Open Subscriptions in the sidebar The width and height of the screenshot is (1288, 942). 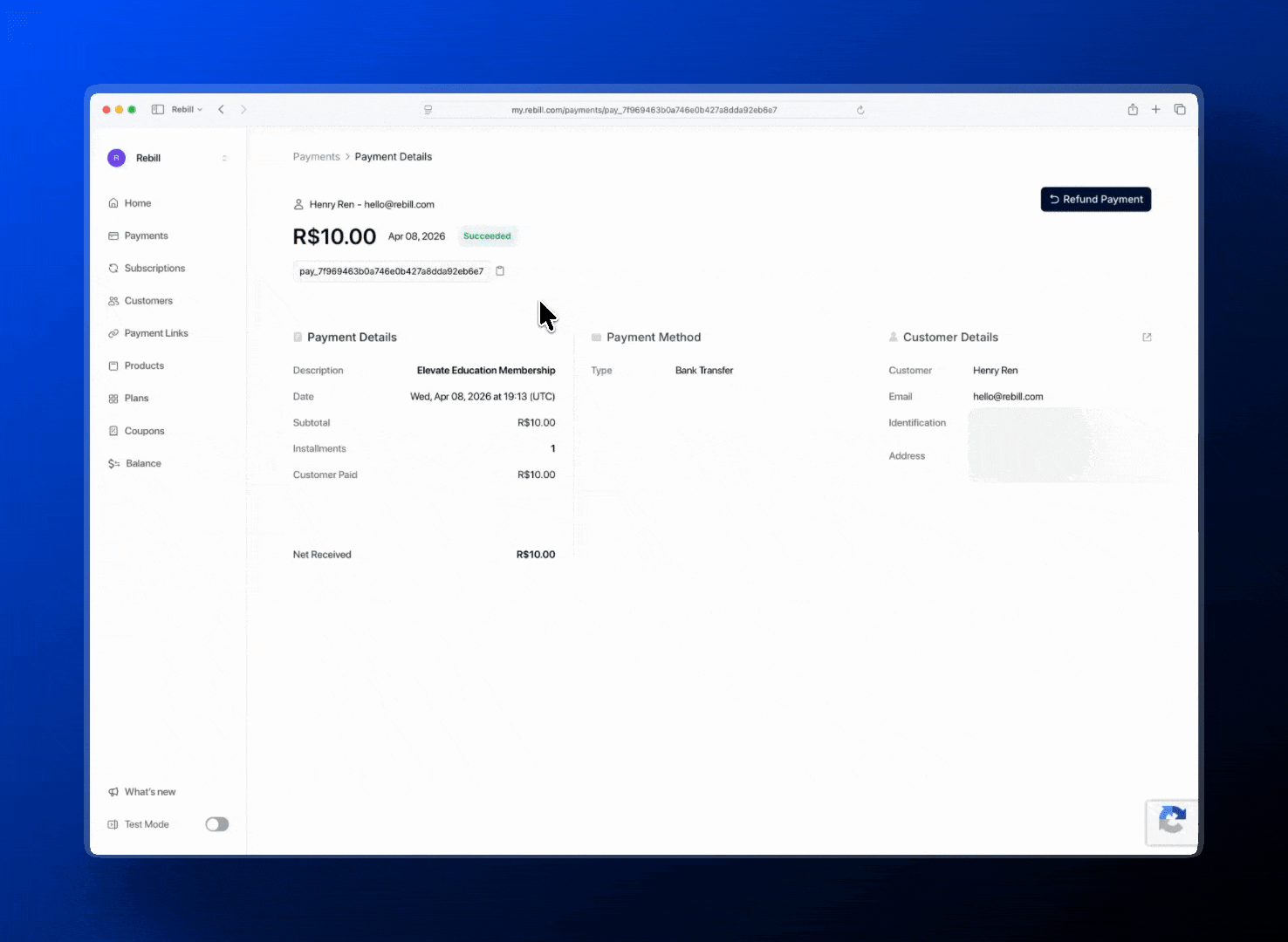(x=154, y=269)
